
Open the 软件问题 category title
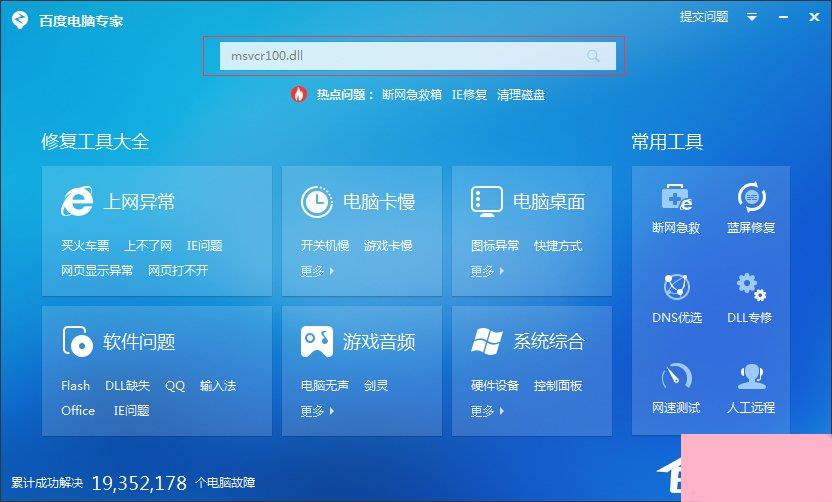(139, 342)
